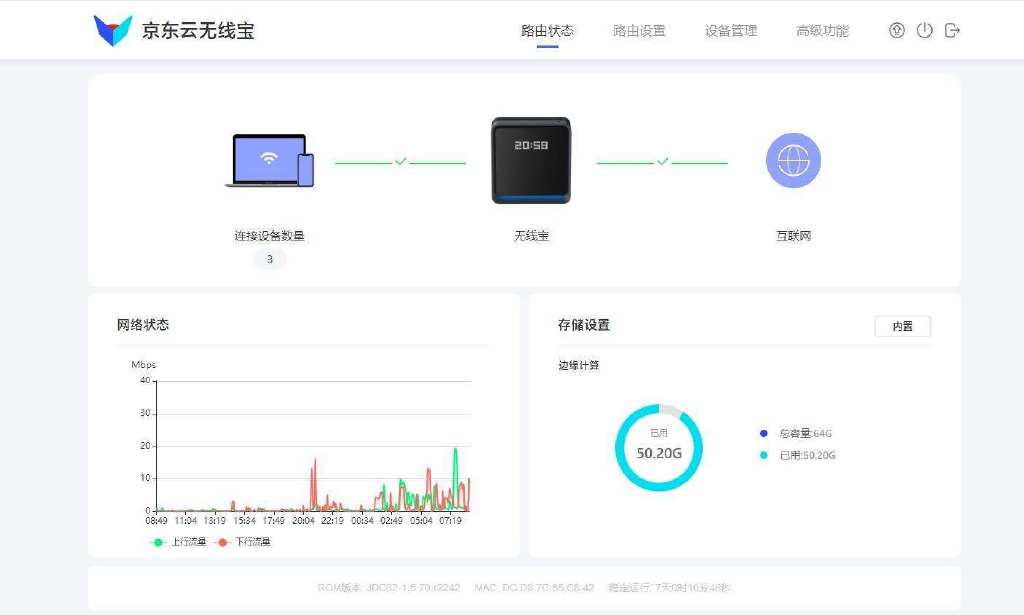Click the 上行流量 legend label
Viewport: 1024px width, 615px height.
(189, 542)
